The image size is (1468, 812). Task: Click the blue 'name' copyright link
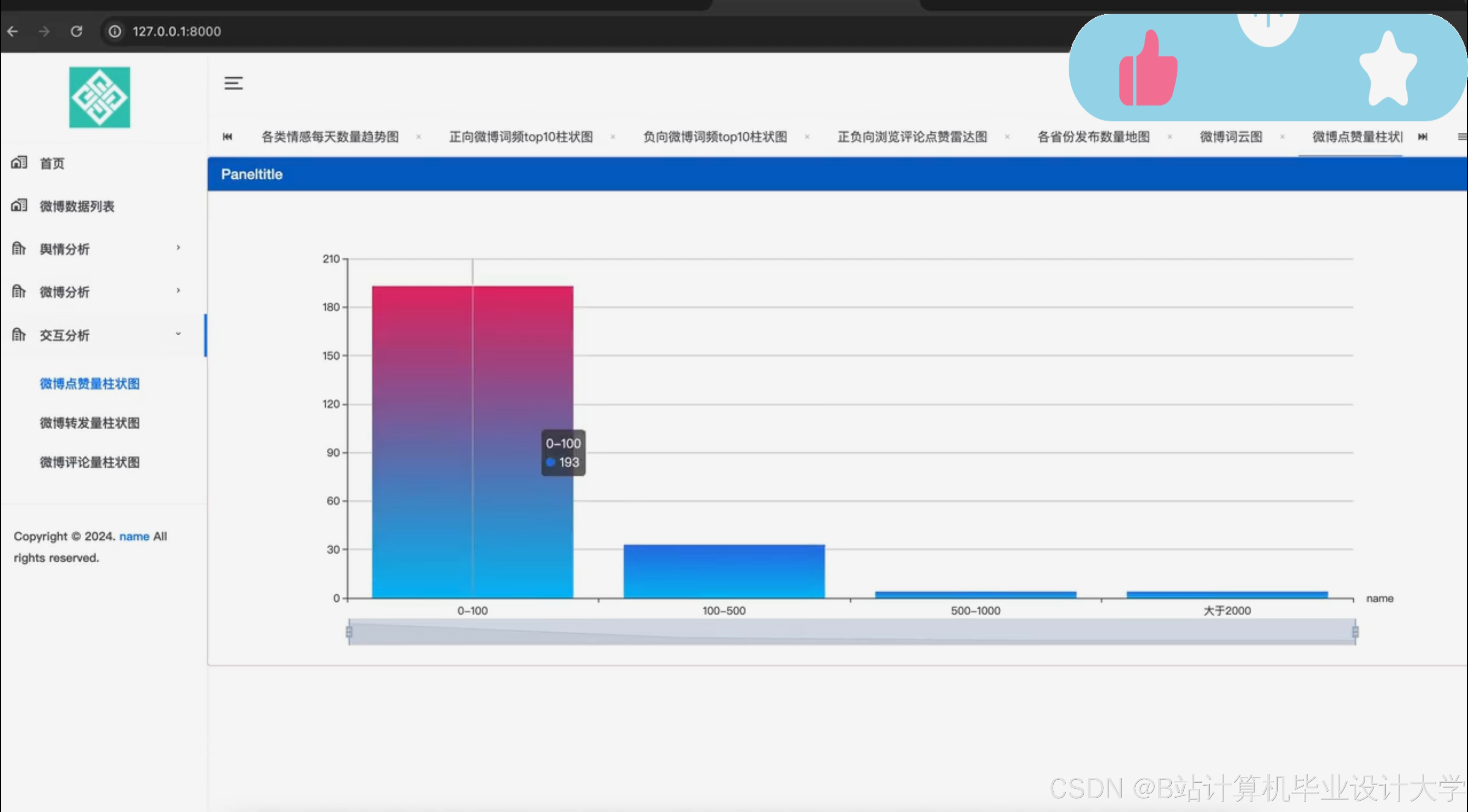pos(134,536)
